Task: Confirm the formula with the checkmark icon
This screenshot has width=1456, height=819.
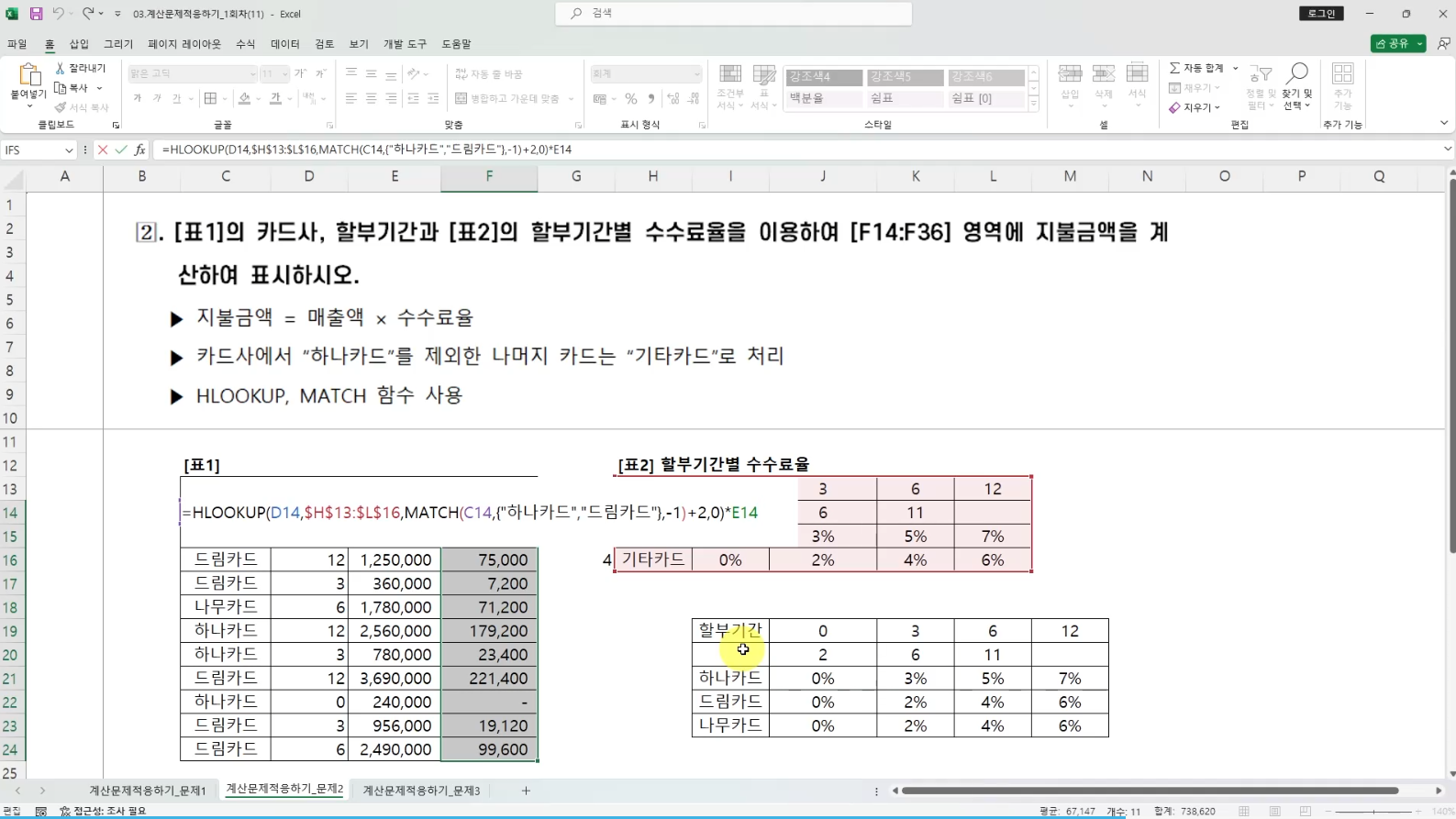Action: pos(121,149)
